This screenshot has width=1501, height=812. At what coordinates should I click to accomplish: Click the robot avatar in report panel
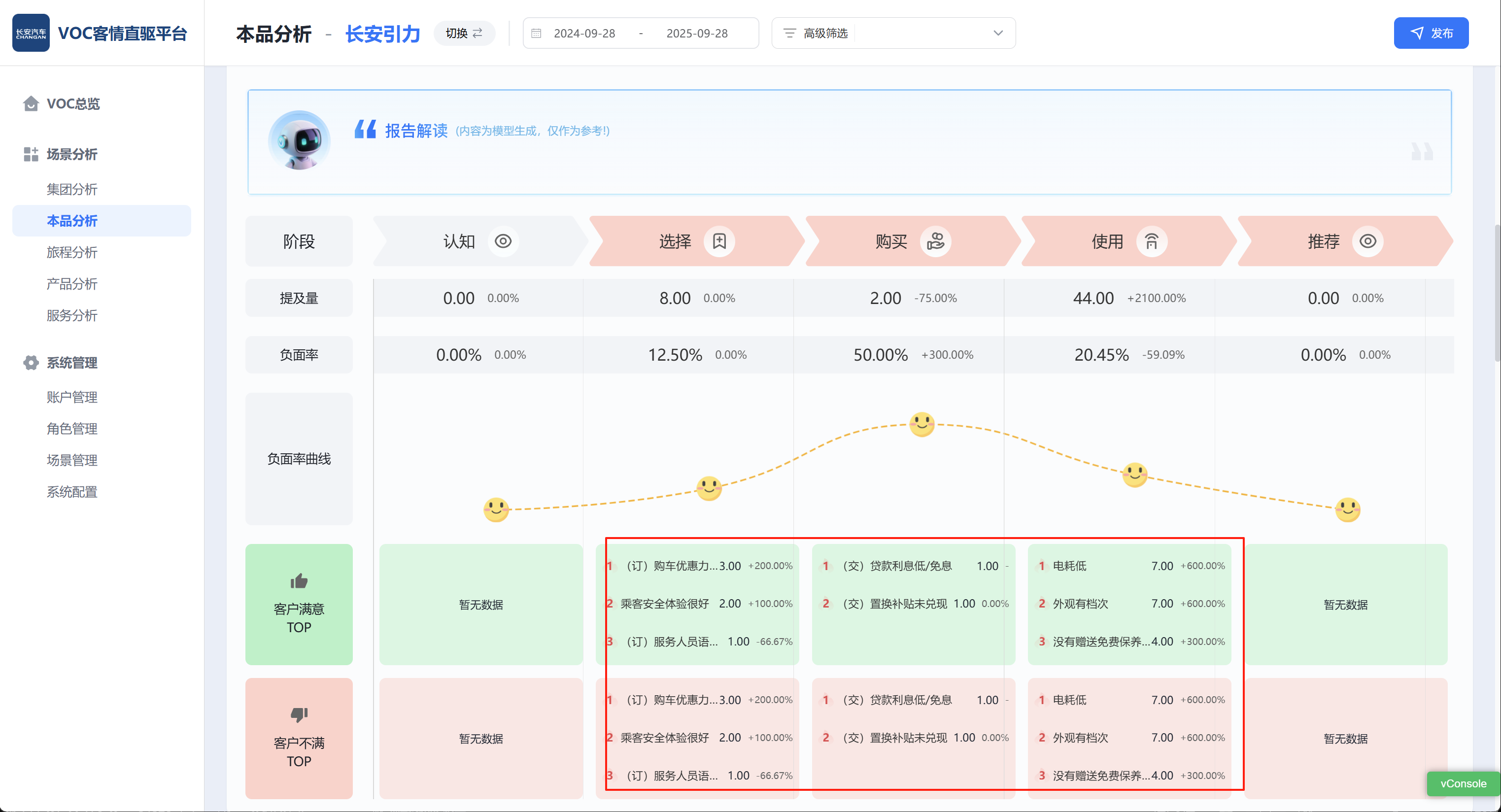(300, 140)
